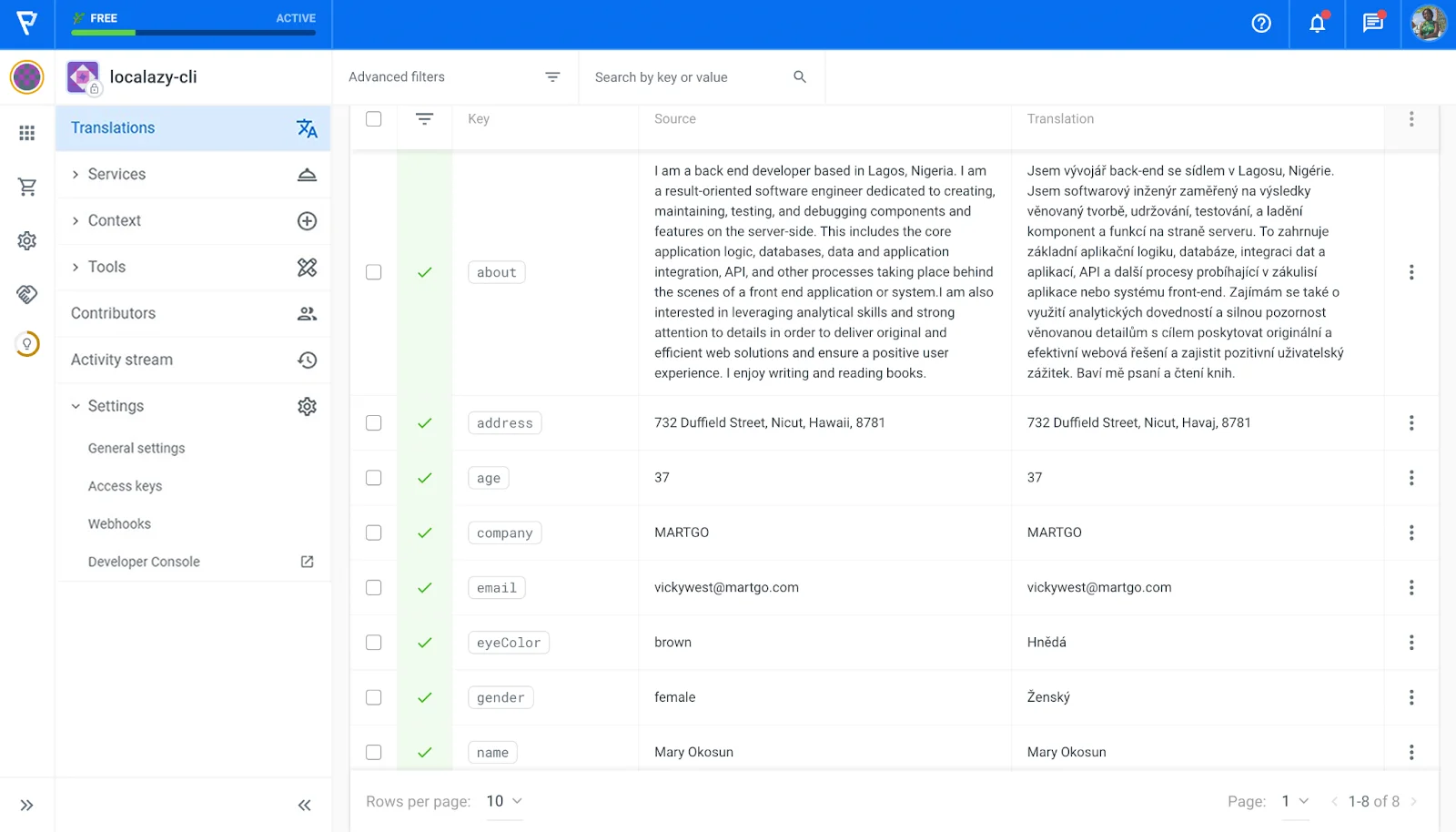Click the shopping cart icon in sidebar

pyautogui.click(x=27, y=188)
